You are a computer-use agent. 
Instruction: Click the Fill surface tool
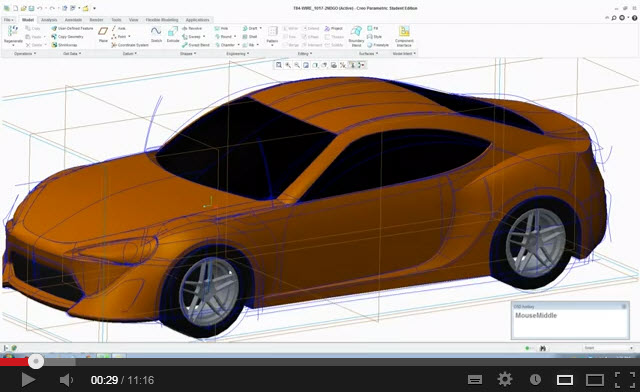[x=373, y=29]
